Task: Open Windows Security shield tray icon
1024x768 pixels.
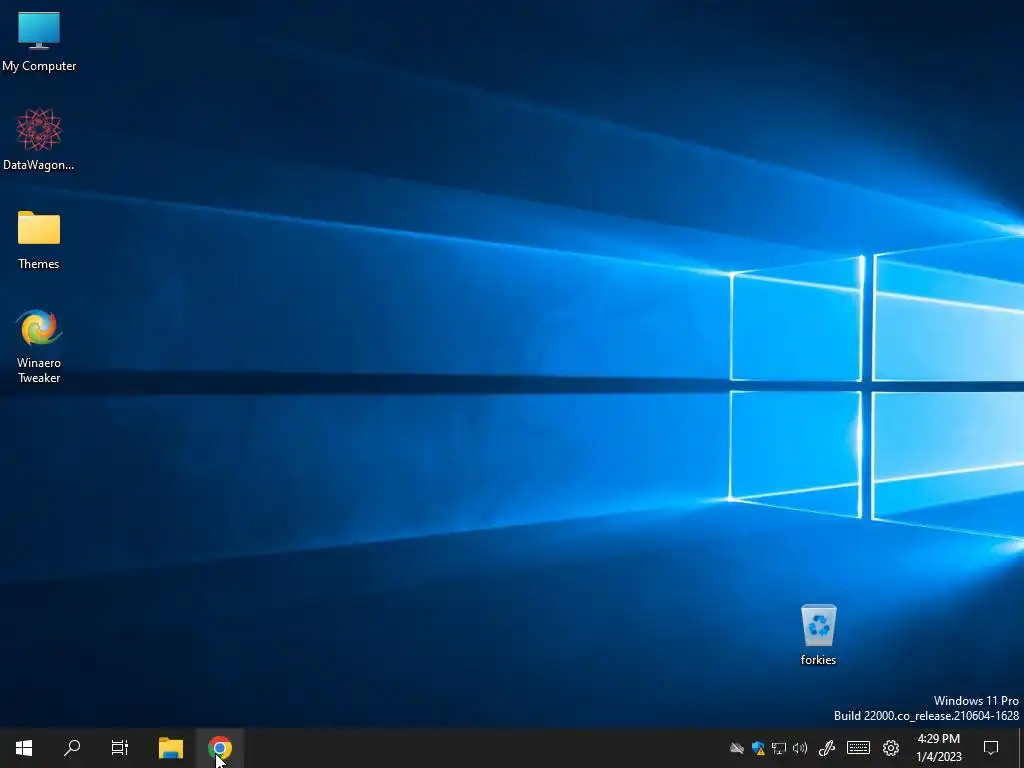Action: pos(758,748)
